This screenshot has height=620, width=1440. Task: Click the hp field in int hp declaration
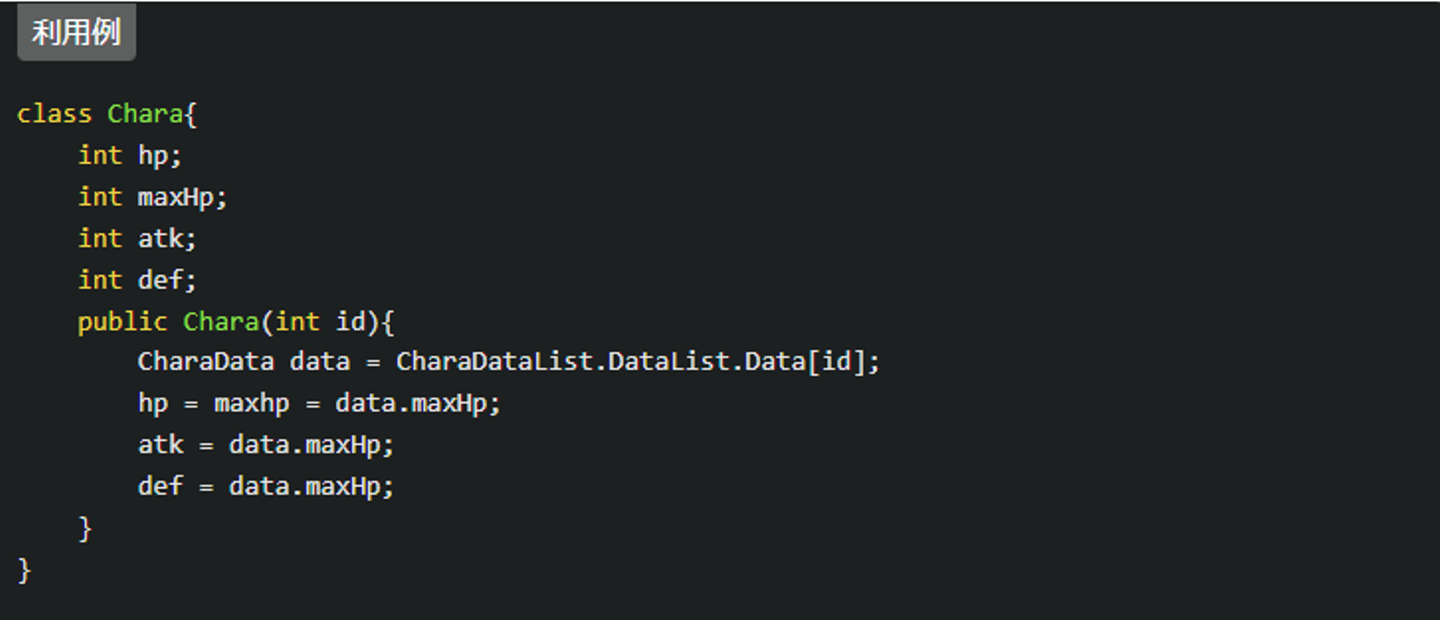click(x=153, y=156)
